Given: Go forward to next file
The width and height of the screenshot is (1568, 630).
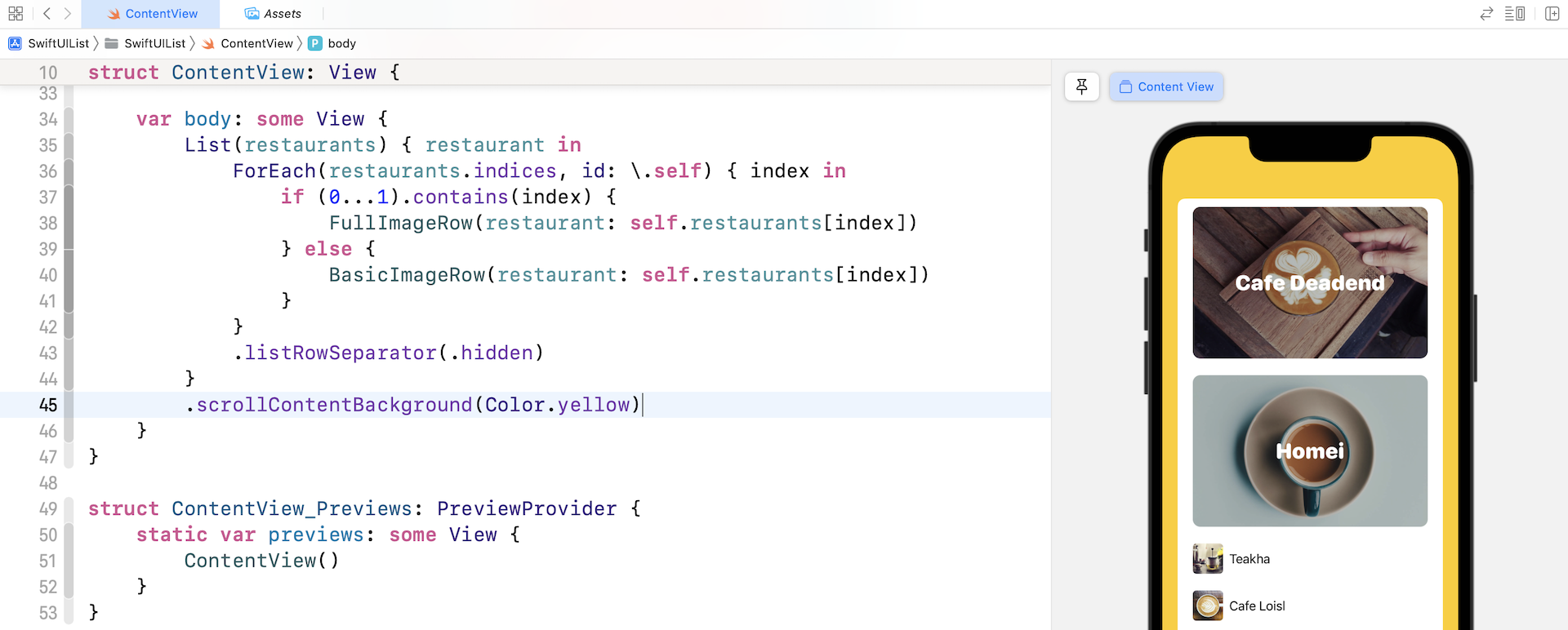Looking at the screenshot, I should pos(68,14).
